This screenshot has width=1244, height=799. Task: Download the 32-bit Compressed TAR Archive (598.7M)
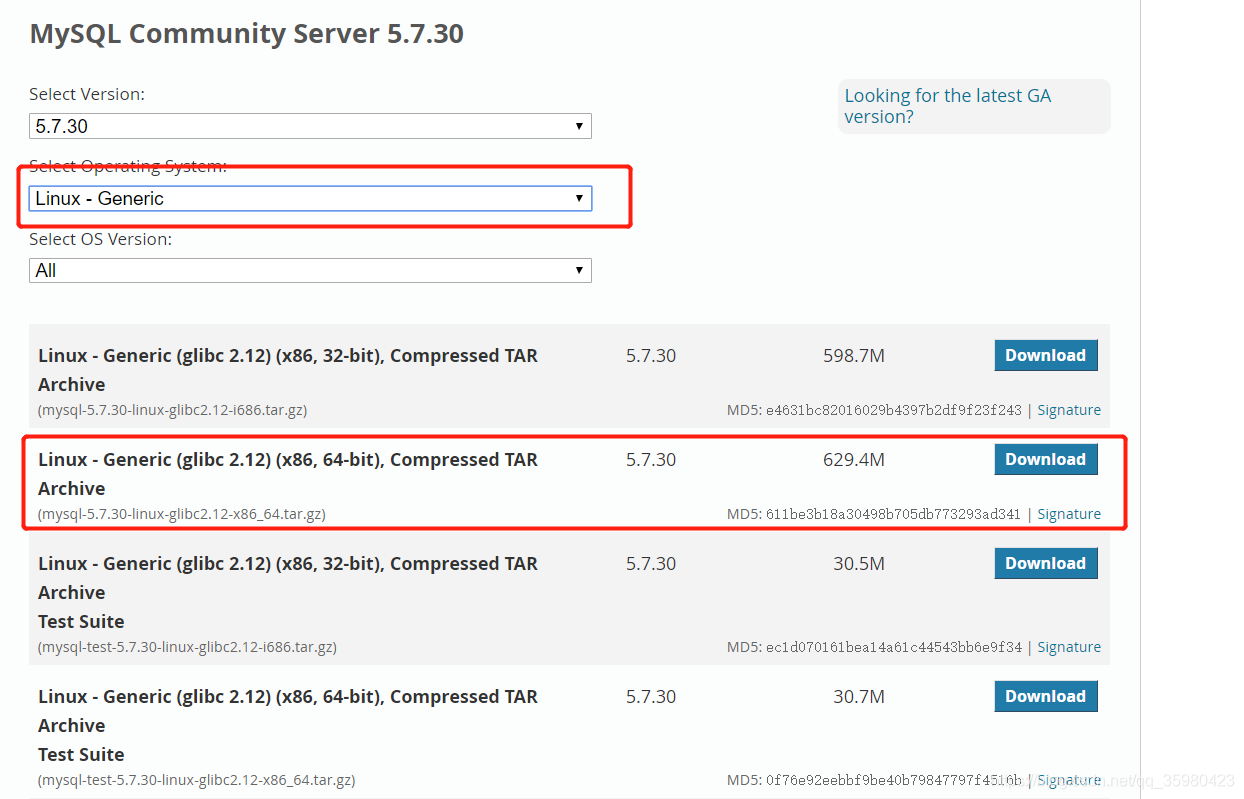tap(1046, 355)
